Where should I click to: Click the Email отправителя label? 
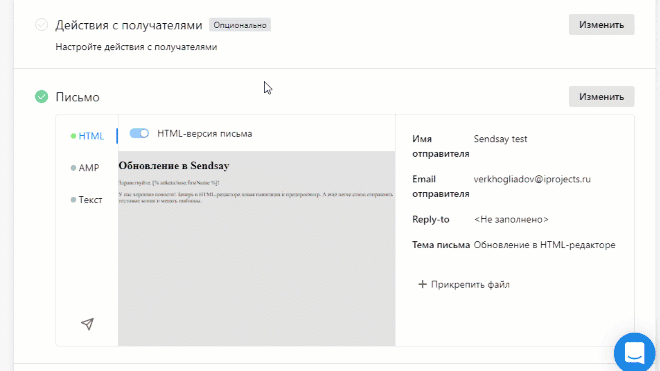point(441,187)
